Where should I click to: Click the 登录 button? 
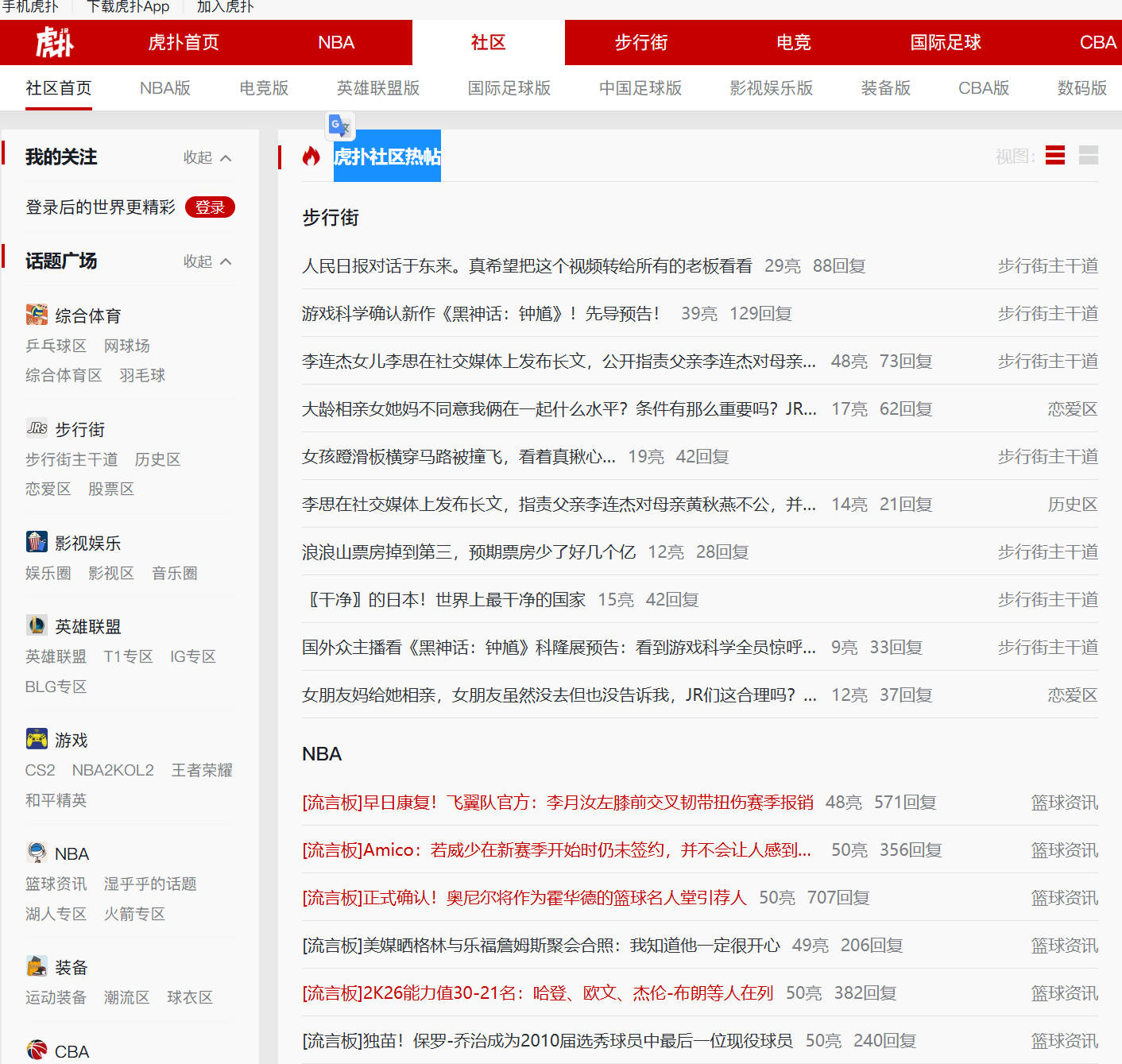pyautogui.click(x=210, y=207)
